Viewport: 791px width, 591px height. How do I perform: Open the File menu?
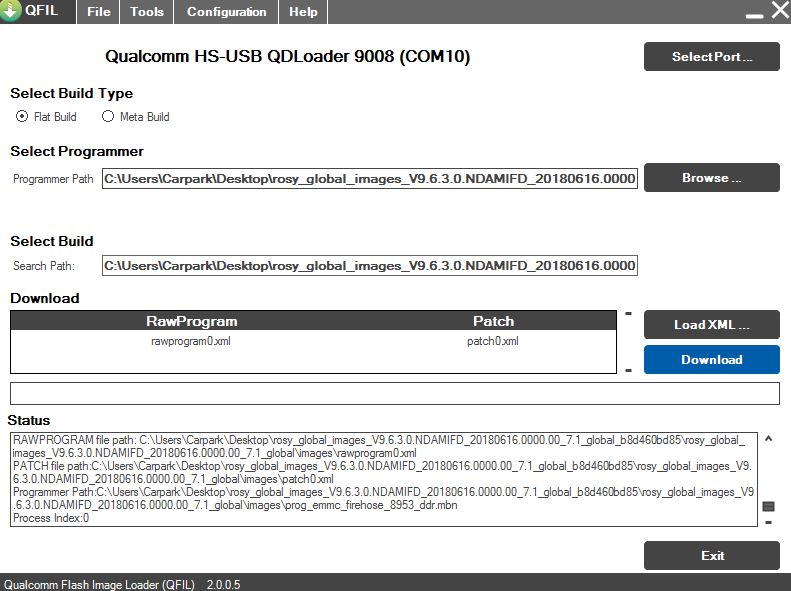click(98, 12)
